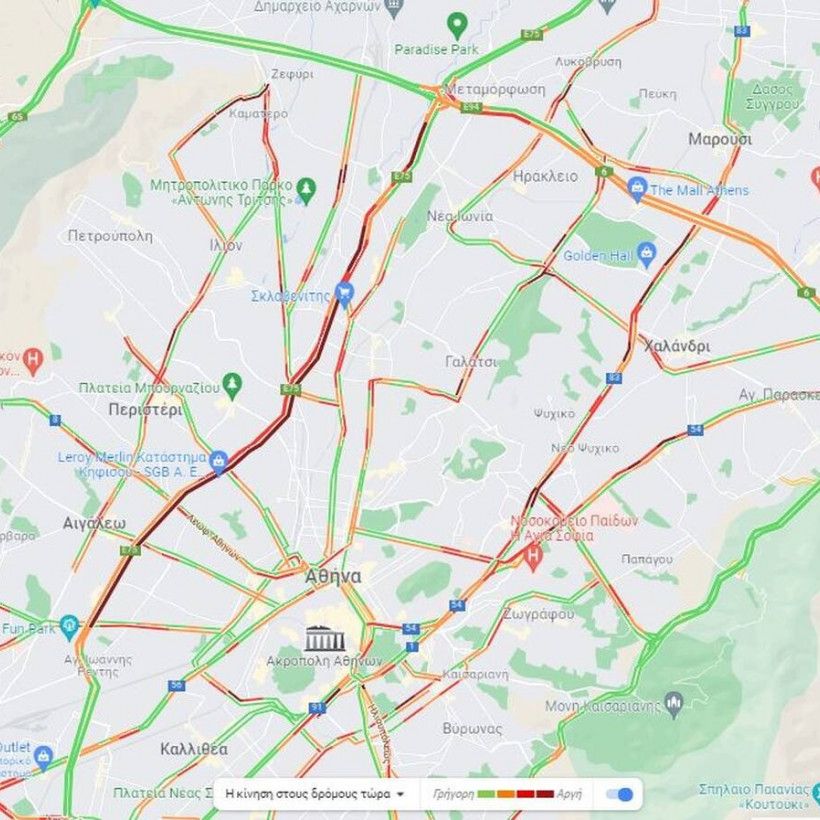The height and width of the screenshot is (820, 820).
Task: Click the Σκλαβενίτης shopping cart icon
Action: pos(344,294)
